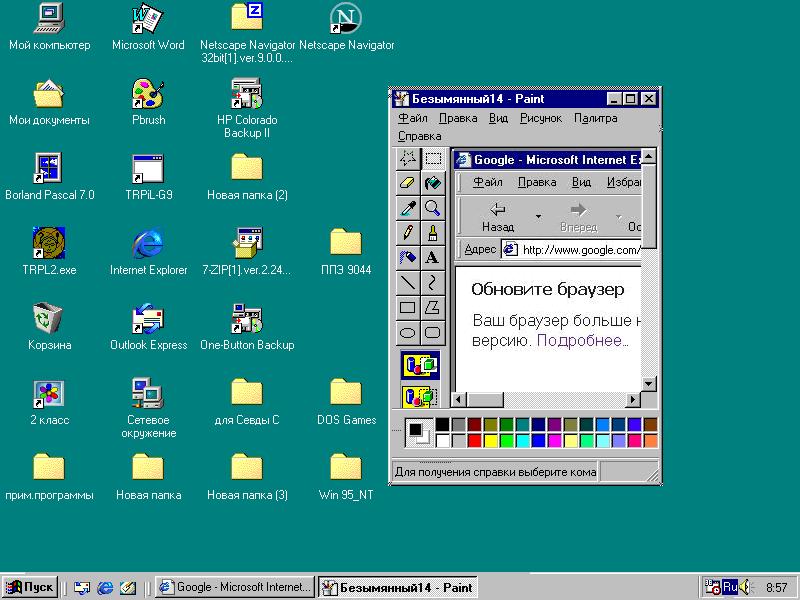Select the Сетевое окружение desktop icon
Viewport: 800px width, 600px height.
tap(148, 408)
